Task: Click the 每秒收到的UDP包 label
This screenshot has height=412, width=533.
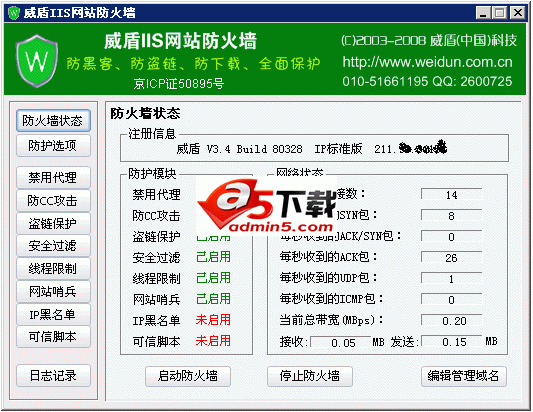Action: pyautogui.click(x=328, y=278)
